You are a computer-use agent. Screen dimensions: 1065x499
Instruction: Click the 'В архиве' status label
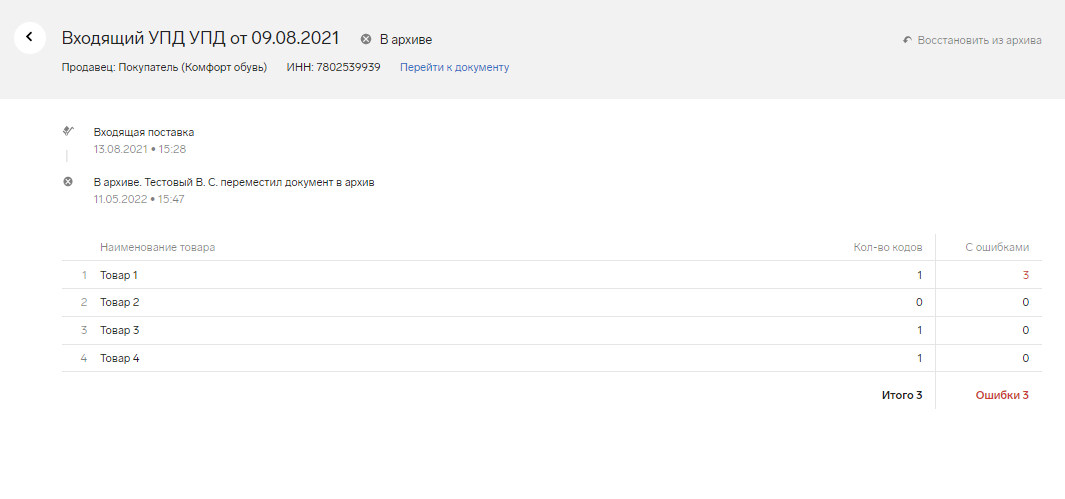(405, 39)
